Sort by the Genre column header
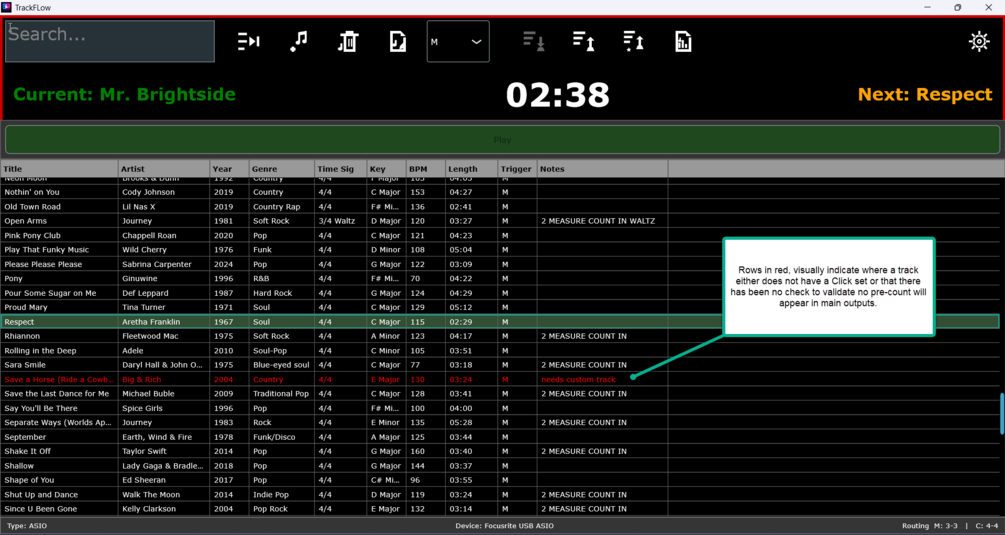Screen dimensions: 1005x535 coord(281,169)
